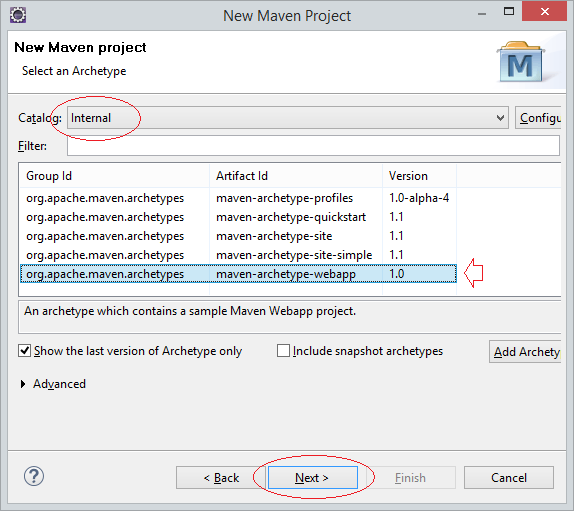Open the Configure catalog button

pyautogui.click(x=538, y=118)
